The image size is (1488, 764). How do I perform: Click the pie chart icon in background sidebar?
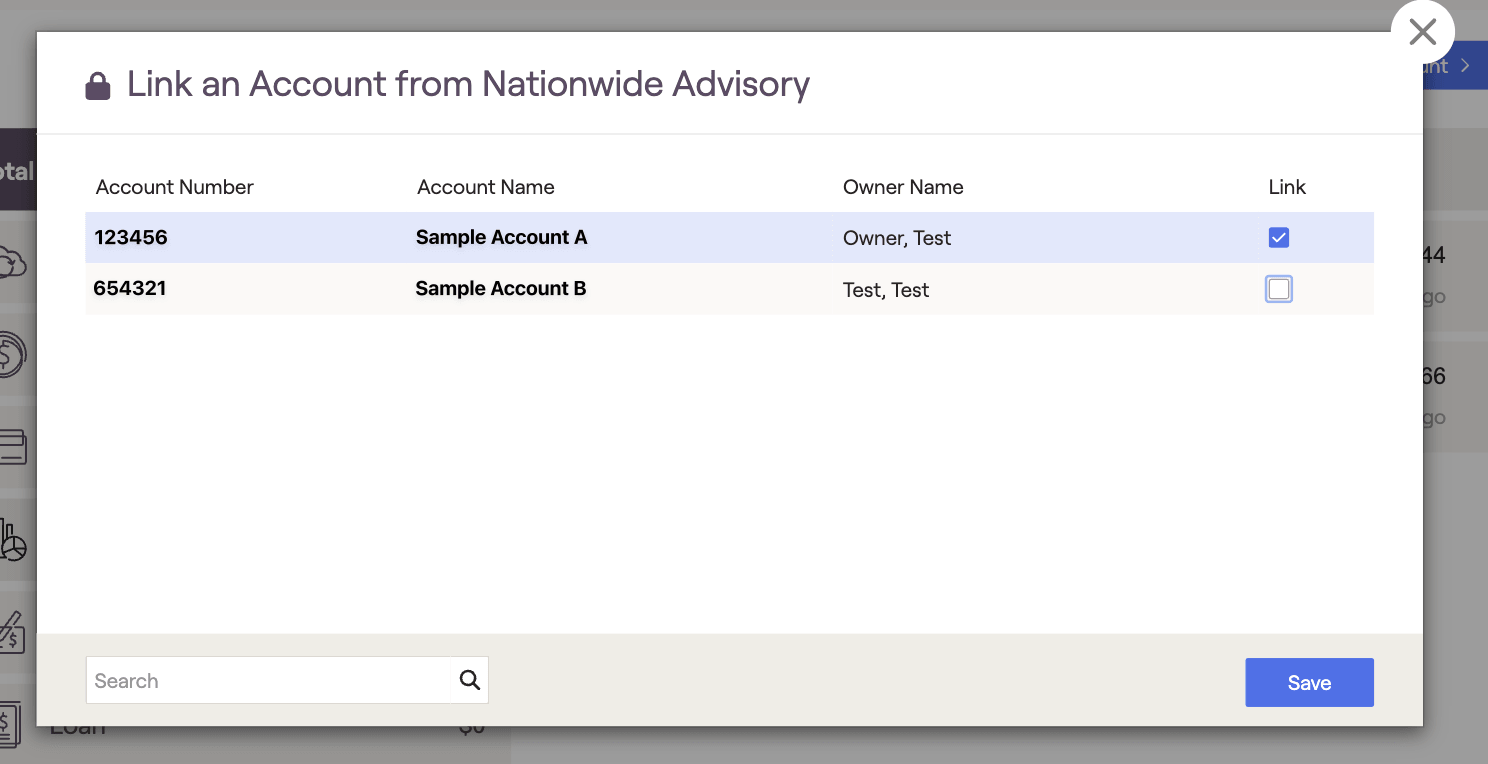click(12, 540)
